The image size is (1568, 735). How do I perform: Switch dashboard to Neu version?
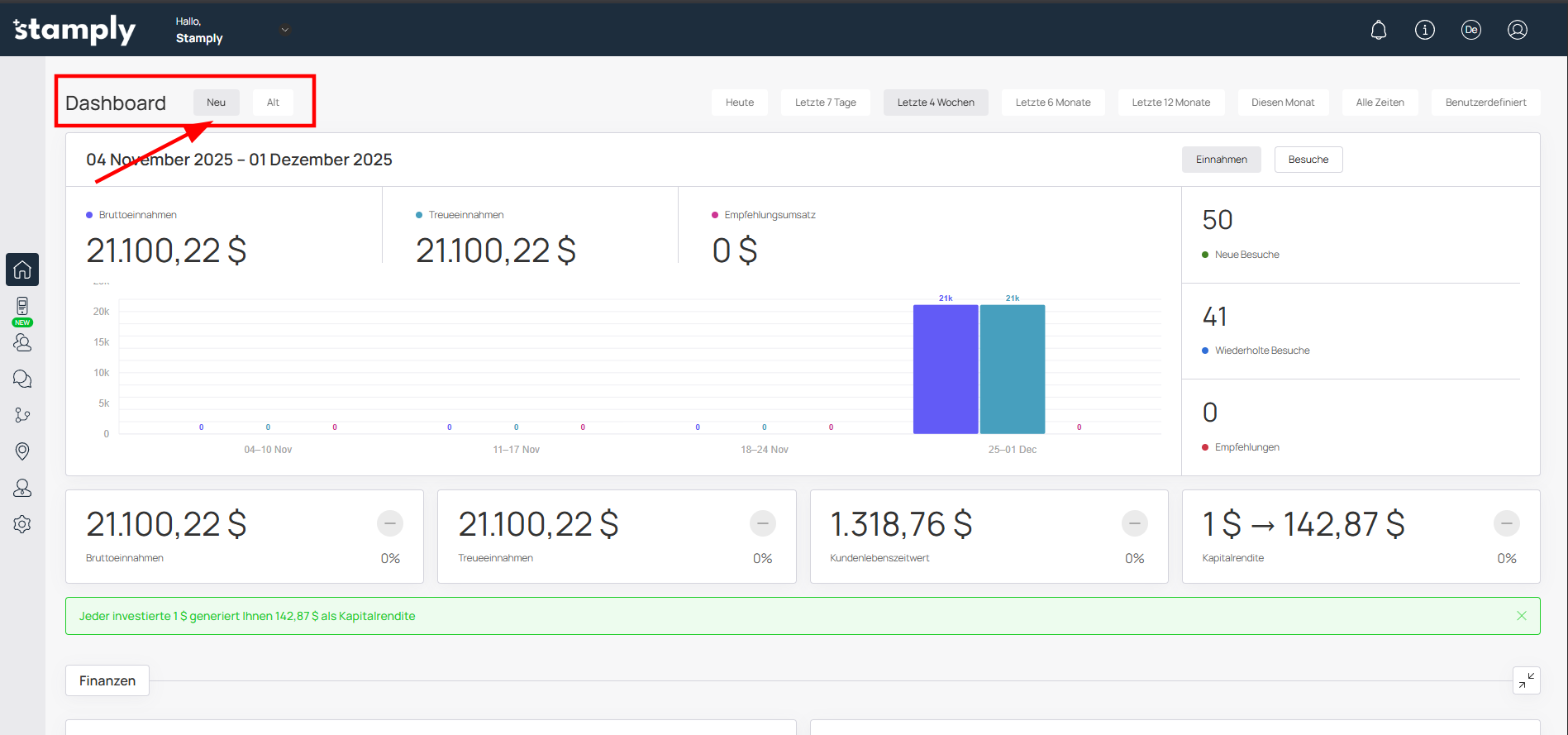[216, 103]
